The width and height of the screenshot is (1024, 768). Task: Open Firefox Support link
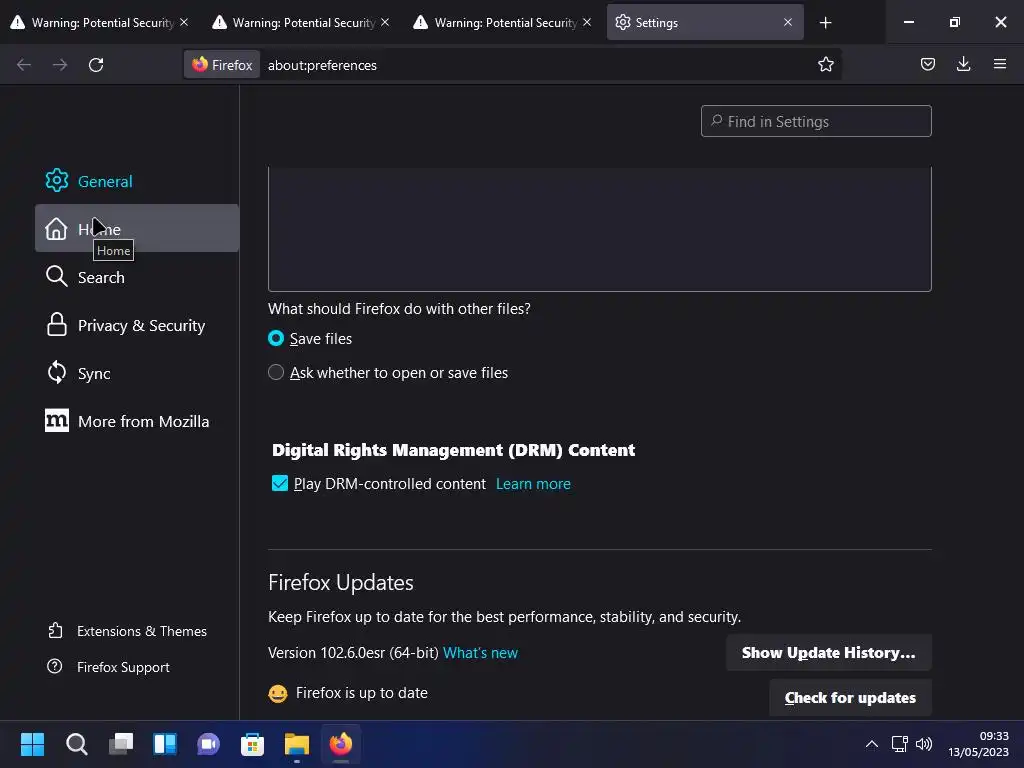pyautogui.click(x=108, y=667)
